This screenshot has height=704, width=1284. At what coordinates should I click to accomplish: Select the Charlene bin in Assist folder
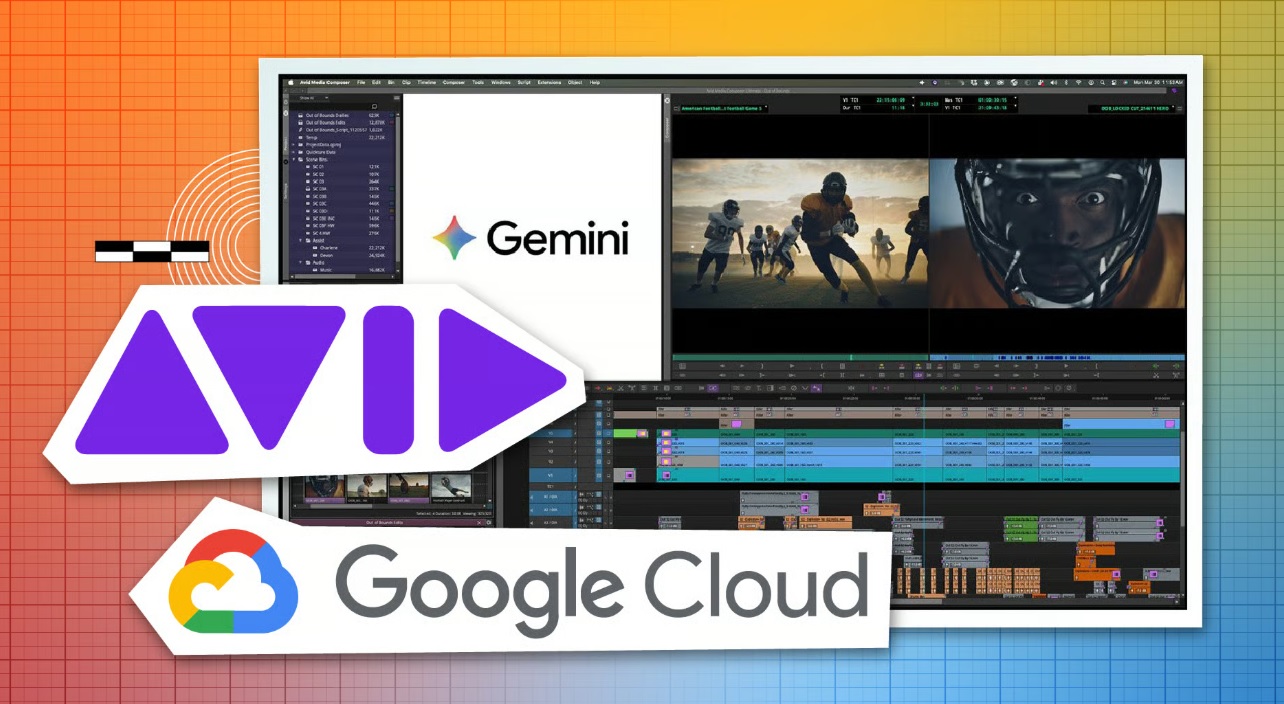tap(331, 247)
